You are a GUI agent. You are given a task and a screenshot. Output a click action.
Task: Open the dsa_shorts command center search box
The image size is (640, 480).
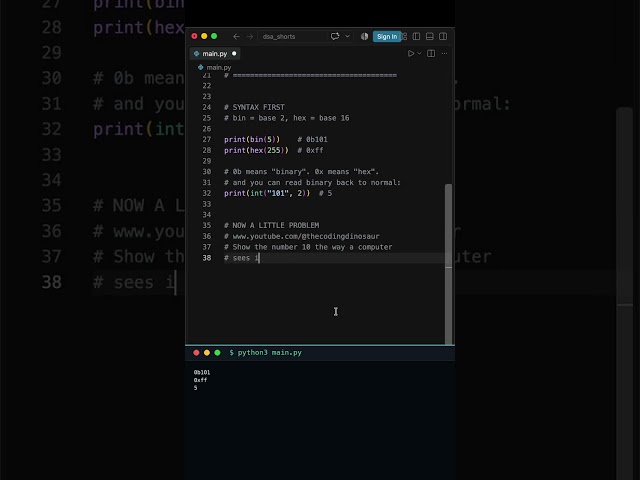[292, 37]
